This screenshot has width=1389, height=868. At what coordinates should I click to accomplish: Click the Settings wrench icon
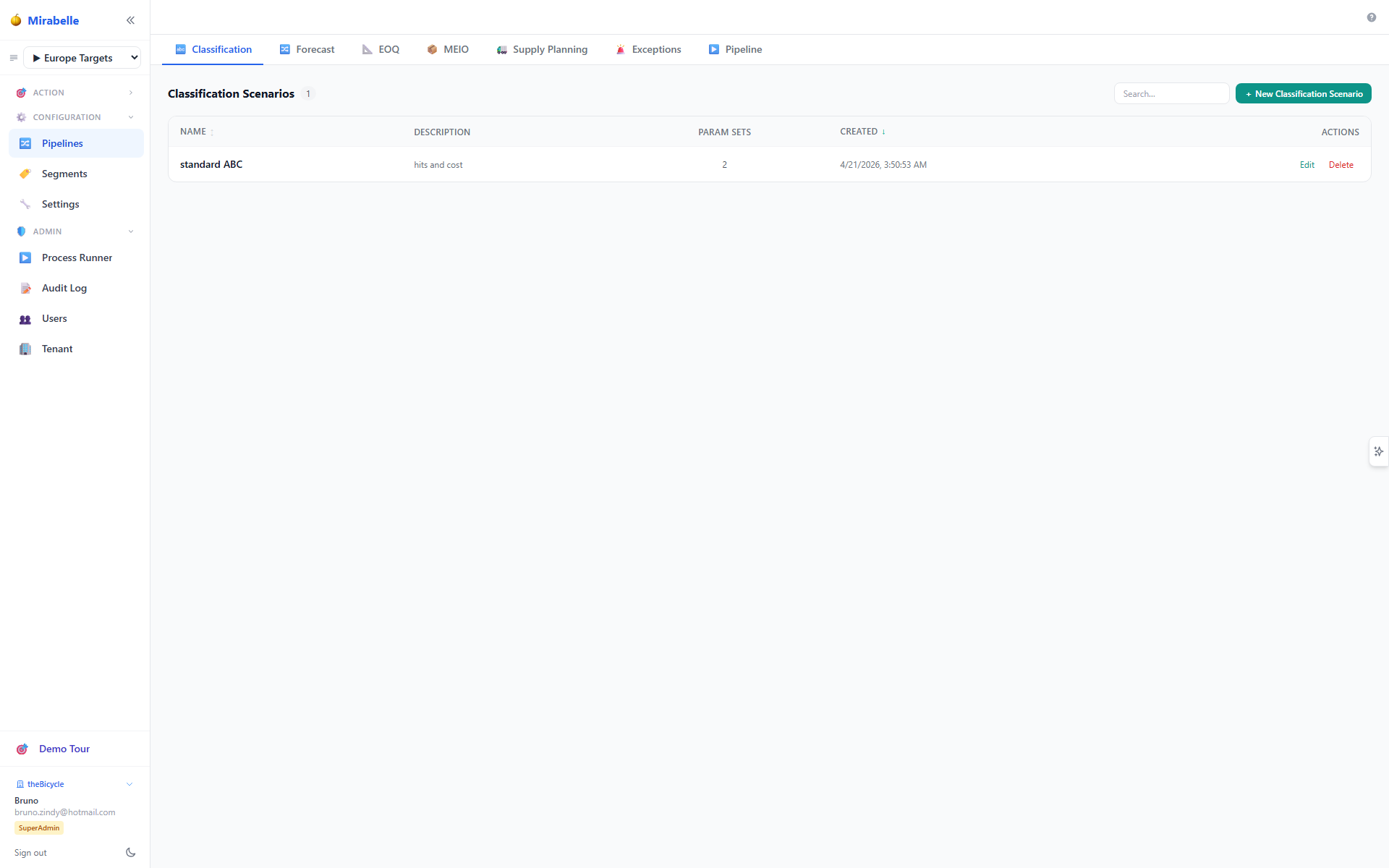25,204
